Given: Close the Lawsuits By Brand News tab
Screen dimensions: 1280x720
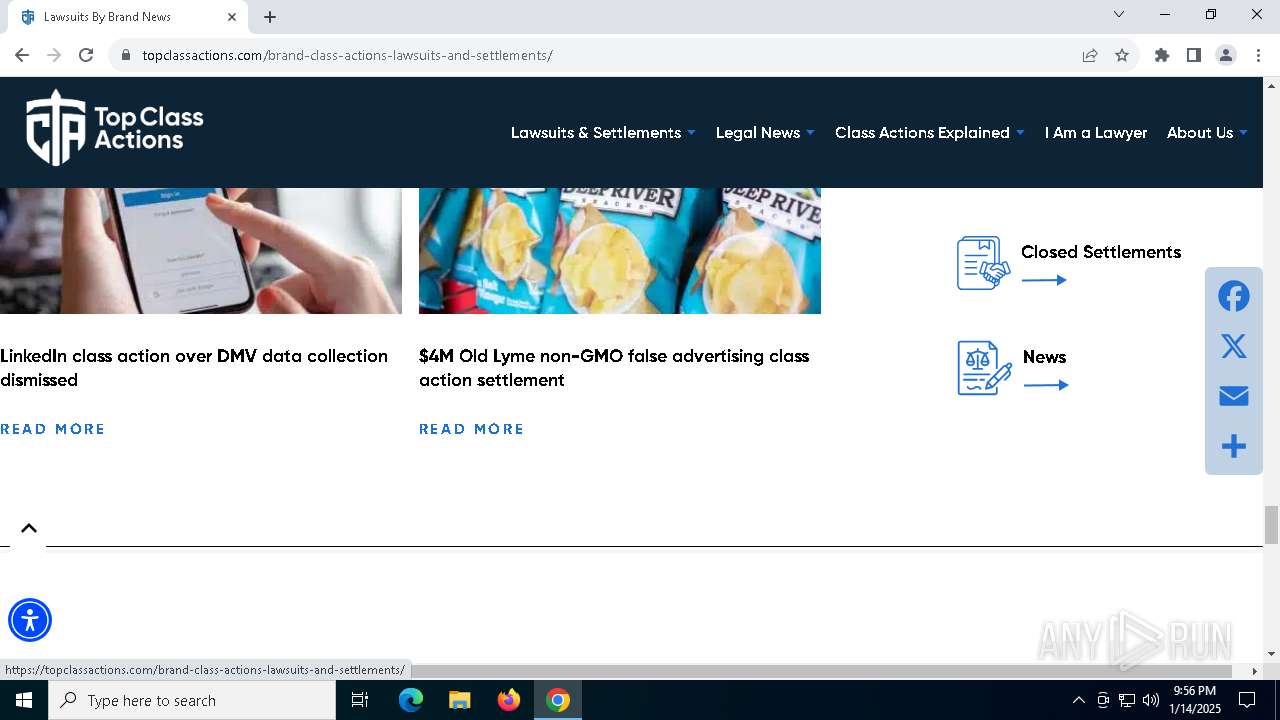Looking at the screenshot, I should point(232,16).
